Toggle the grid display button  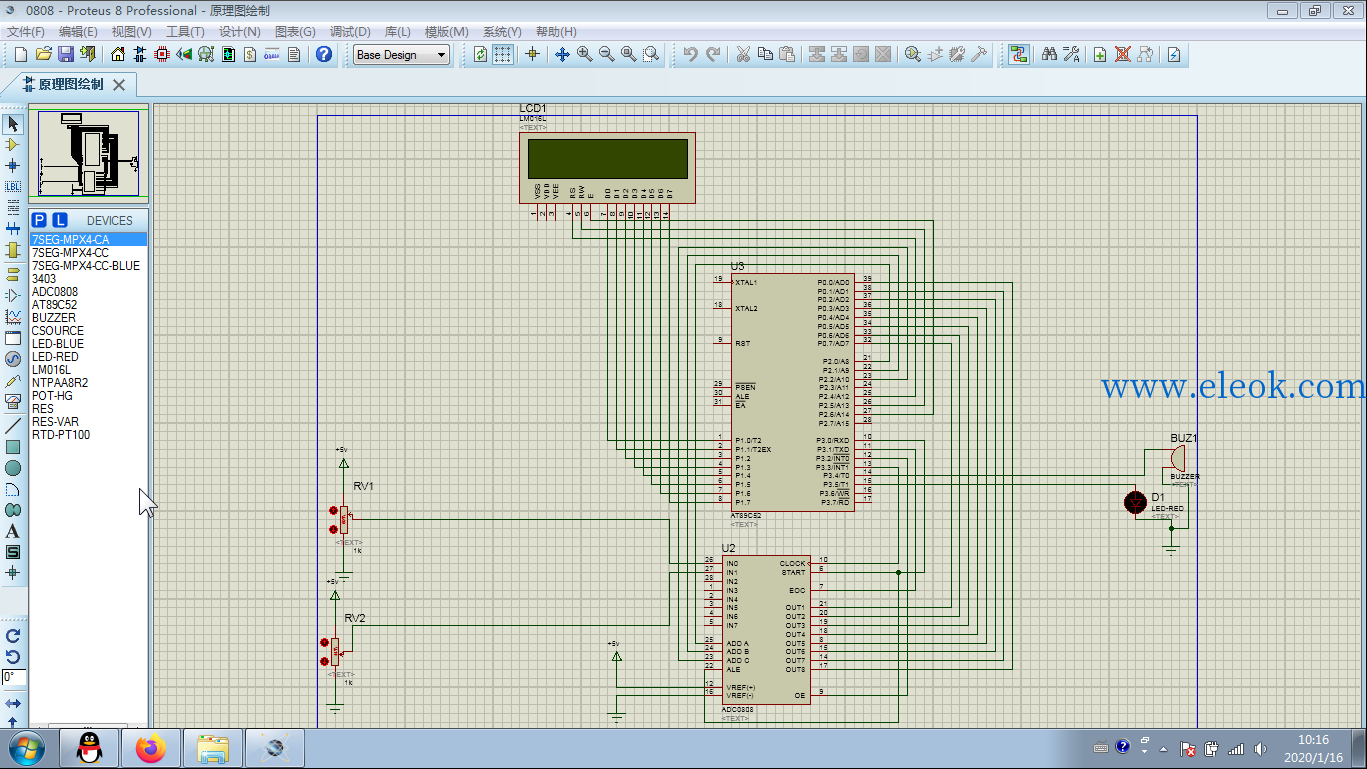[503, 54]
